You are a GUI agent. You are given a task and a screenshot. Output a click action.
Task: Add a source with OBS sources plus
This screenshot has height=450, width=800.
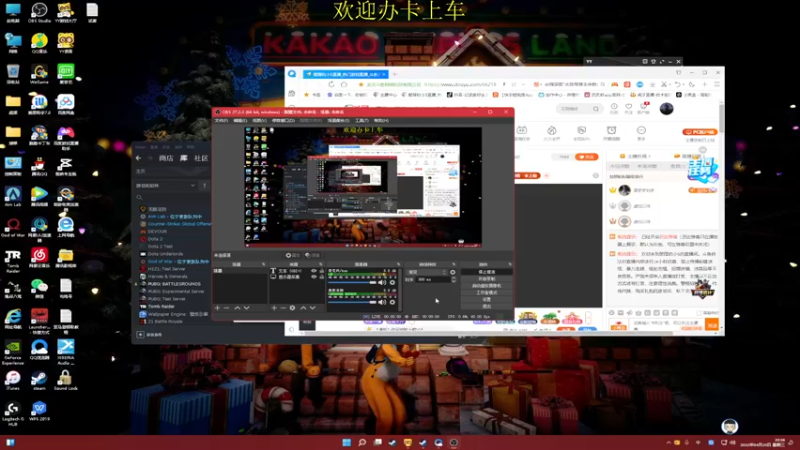274,308
